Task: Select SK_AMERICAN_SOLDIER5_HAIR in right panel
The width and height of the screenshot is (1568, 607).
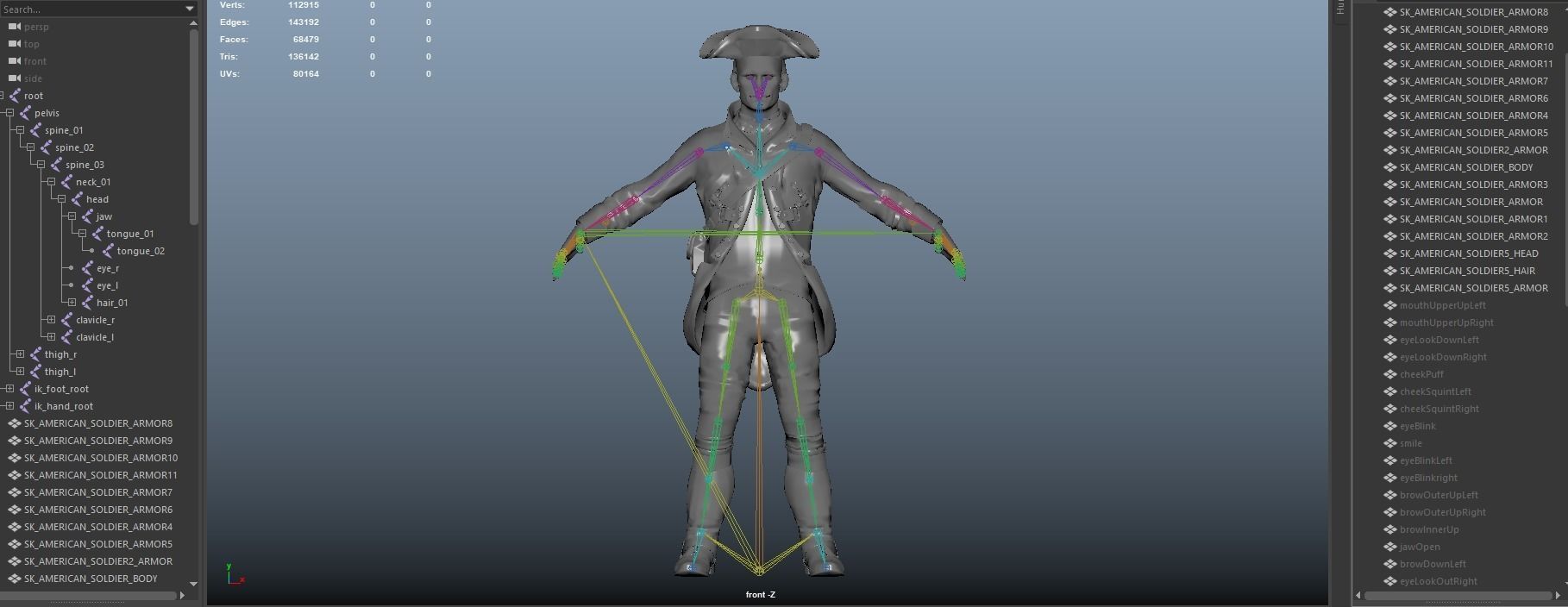Action: coord(1467,271)
